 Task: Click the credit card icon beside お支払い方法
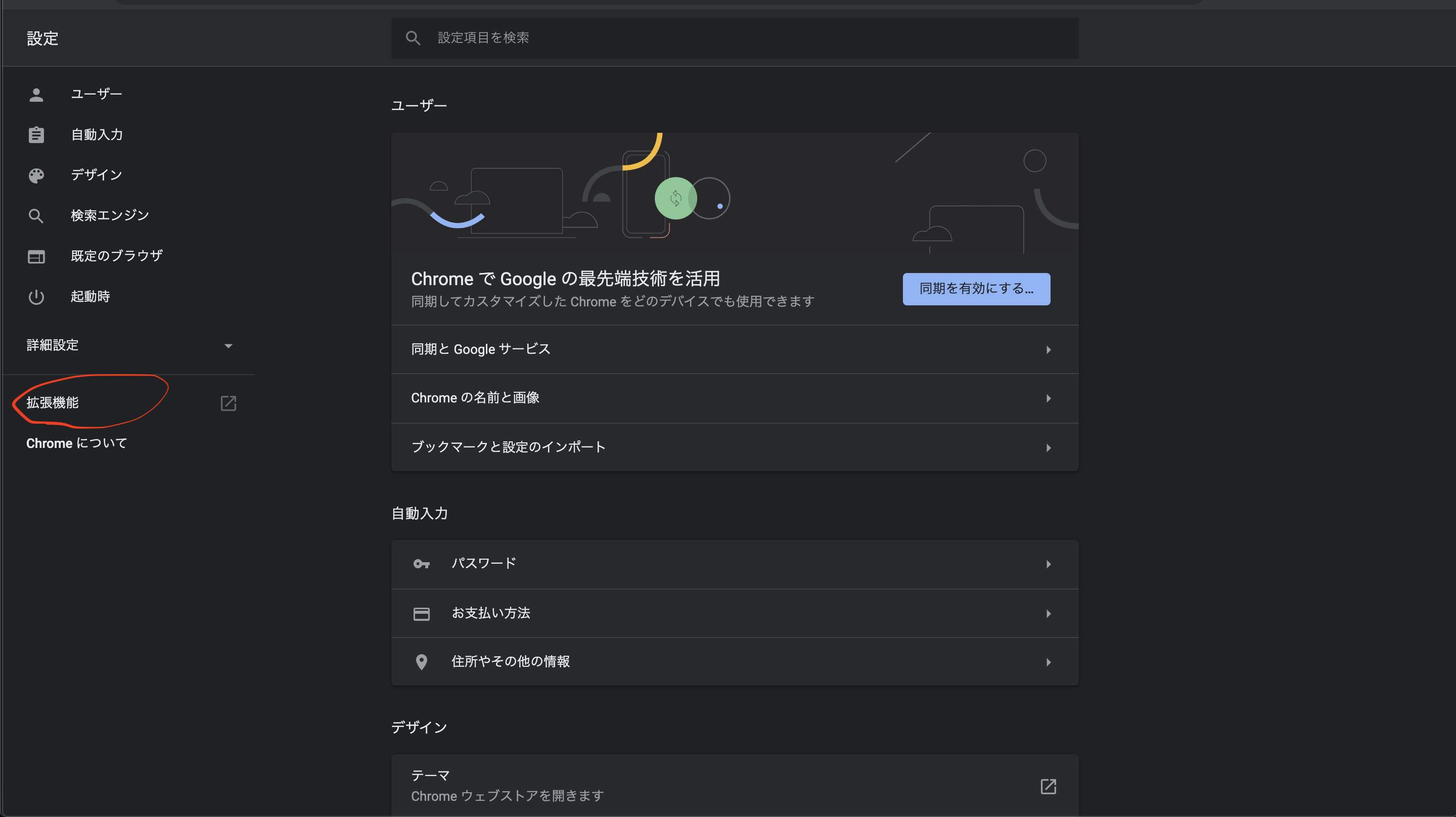(422, 613)
